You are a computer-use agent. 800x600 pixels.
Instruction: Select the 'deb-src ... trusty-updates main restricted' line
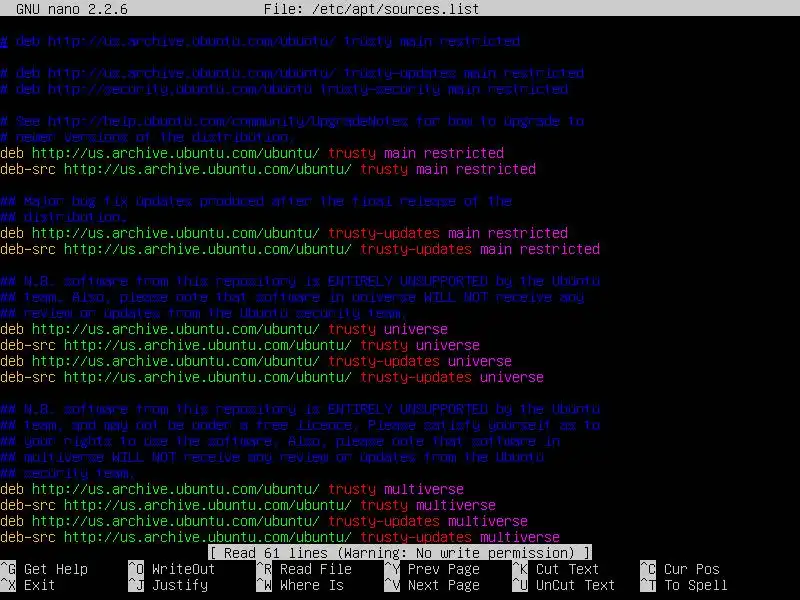(x=300, y=249)
